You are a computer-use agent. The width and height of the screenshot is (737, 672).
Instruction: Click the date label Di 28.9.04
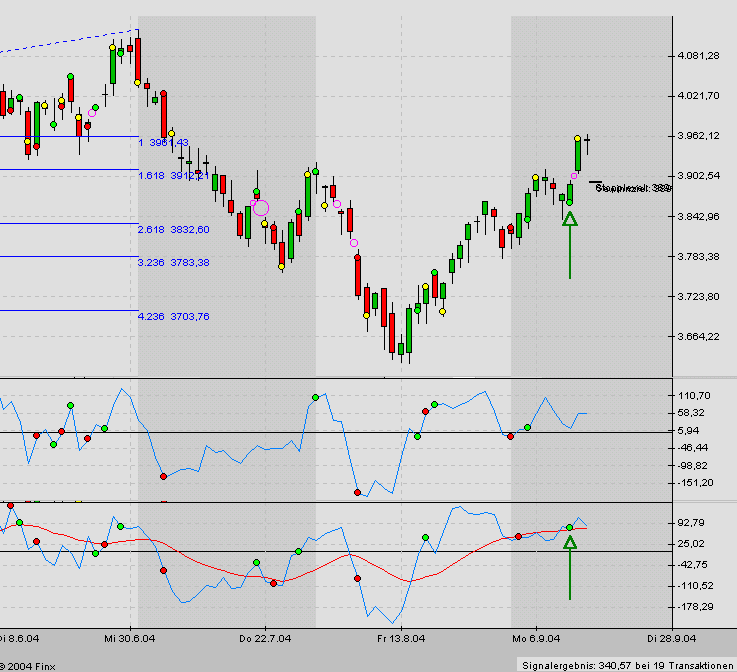[672, 639]
